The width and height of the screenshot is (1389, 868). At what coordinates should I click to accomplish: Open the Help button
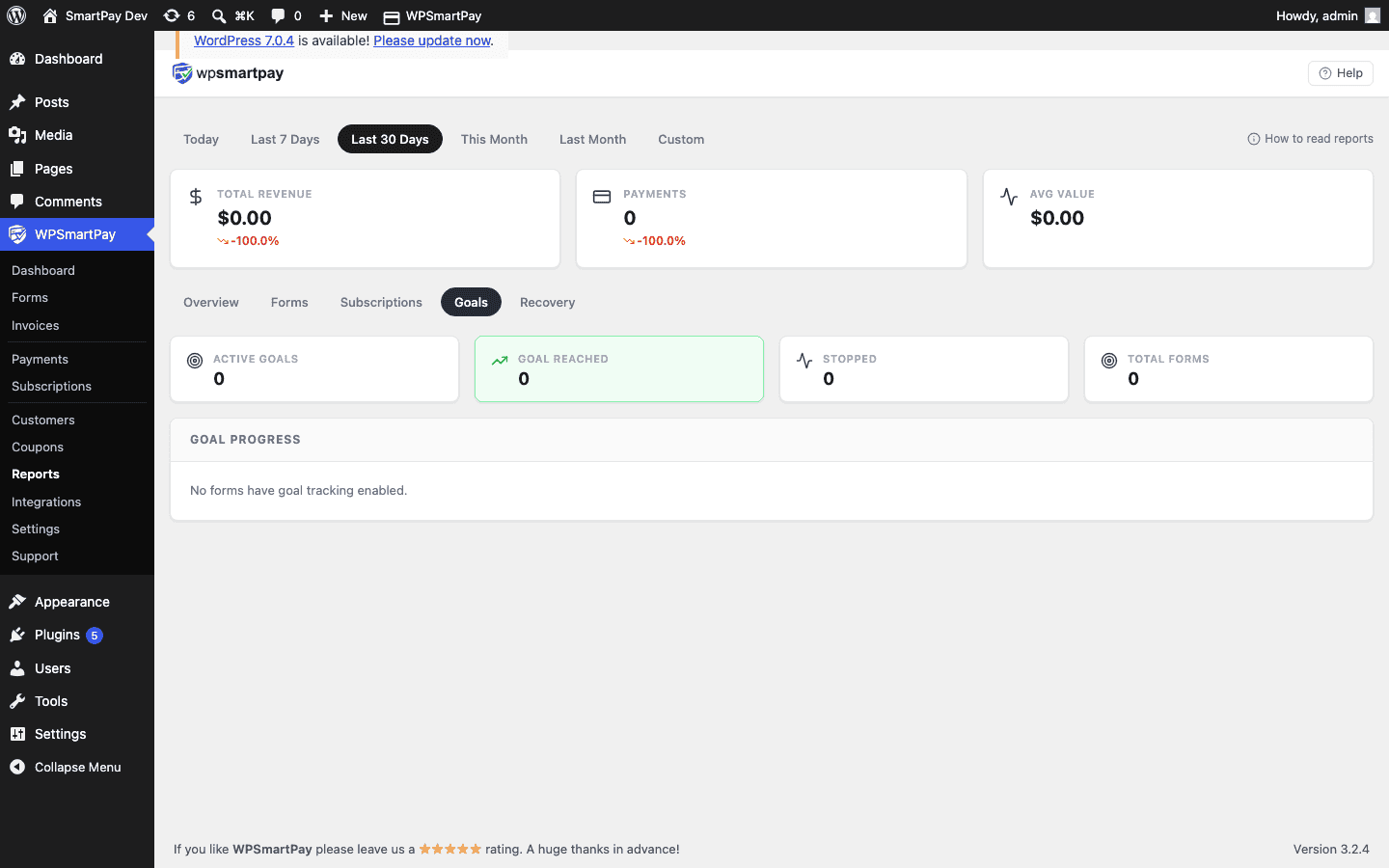point(1341,73)
